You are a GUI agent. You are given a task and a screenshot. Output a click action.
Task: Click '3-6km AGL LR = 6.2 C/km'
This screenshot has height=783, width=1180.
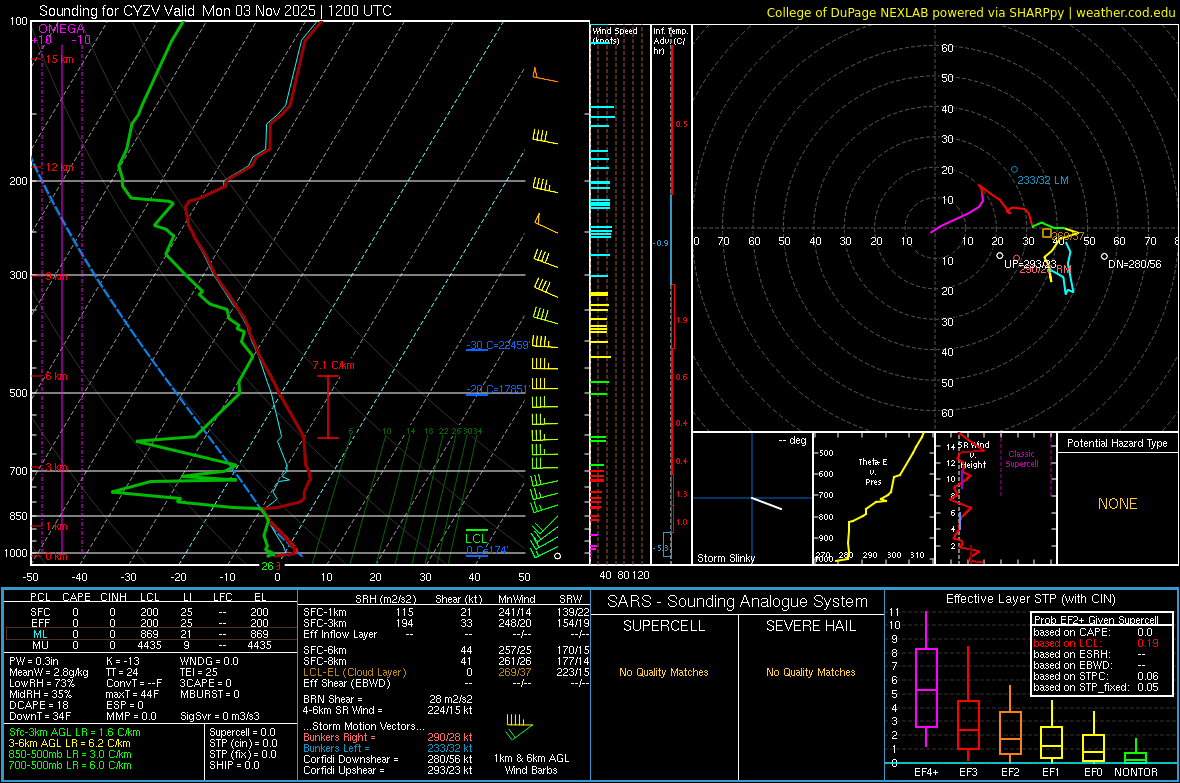pos(69,743)
